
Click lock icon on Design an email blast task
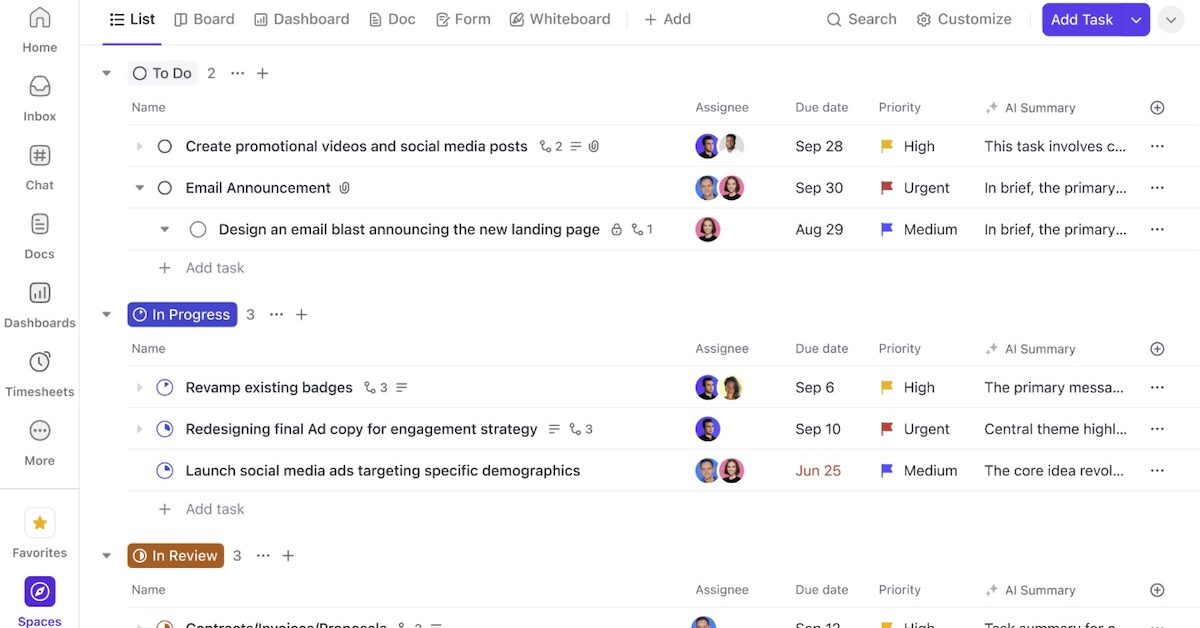pyautogui.click(x=616, y=229)
